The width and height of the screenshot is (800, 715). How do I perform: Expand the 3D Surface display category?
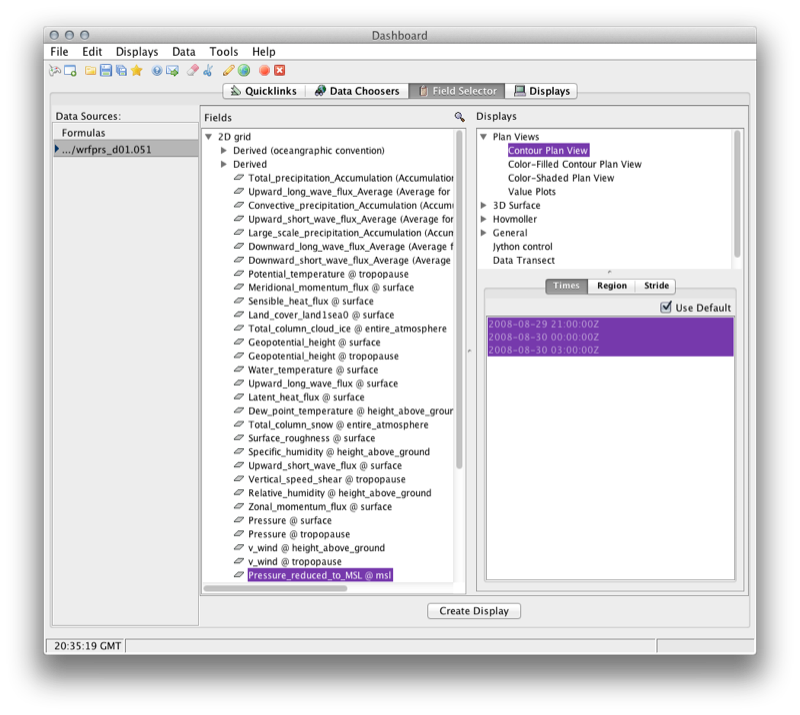click(x=484, y=206)
